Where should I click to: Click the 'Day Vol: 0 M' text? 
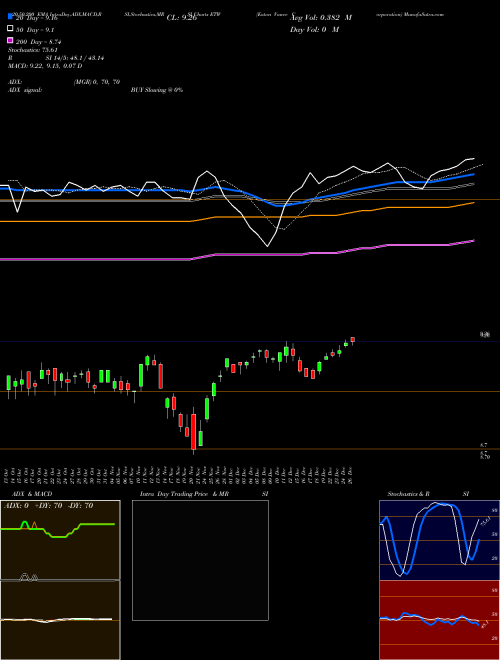(314, 29)
